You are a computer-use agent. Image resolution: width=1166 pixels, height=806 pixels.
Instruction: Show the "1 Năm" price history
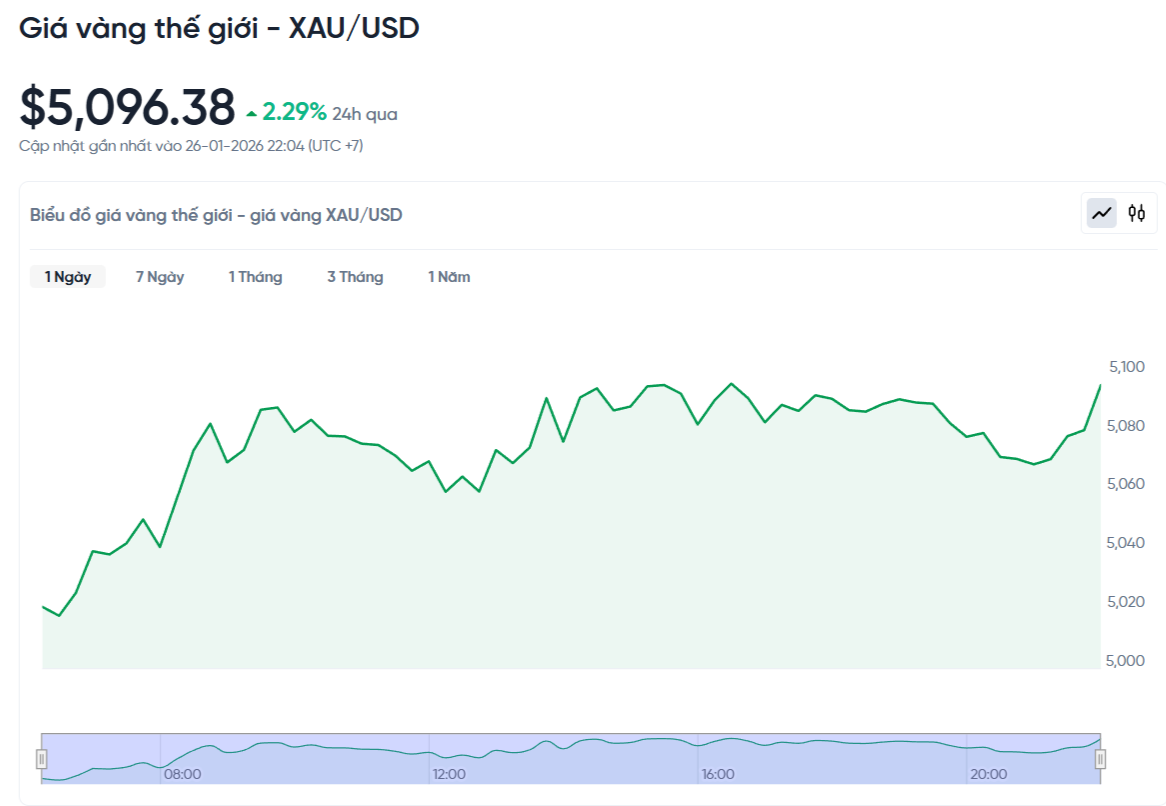tap(448, 277)
